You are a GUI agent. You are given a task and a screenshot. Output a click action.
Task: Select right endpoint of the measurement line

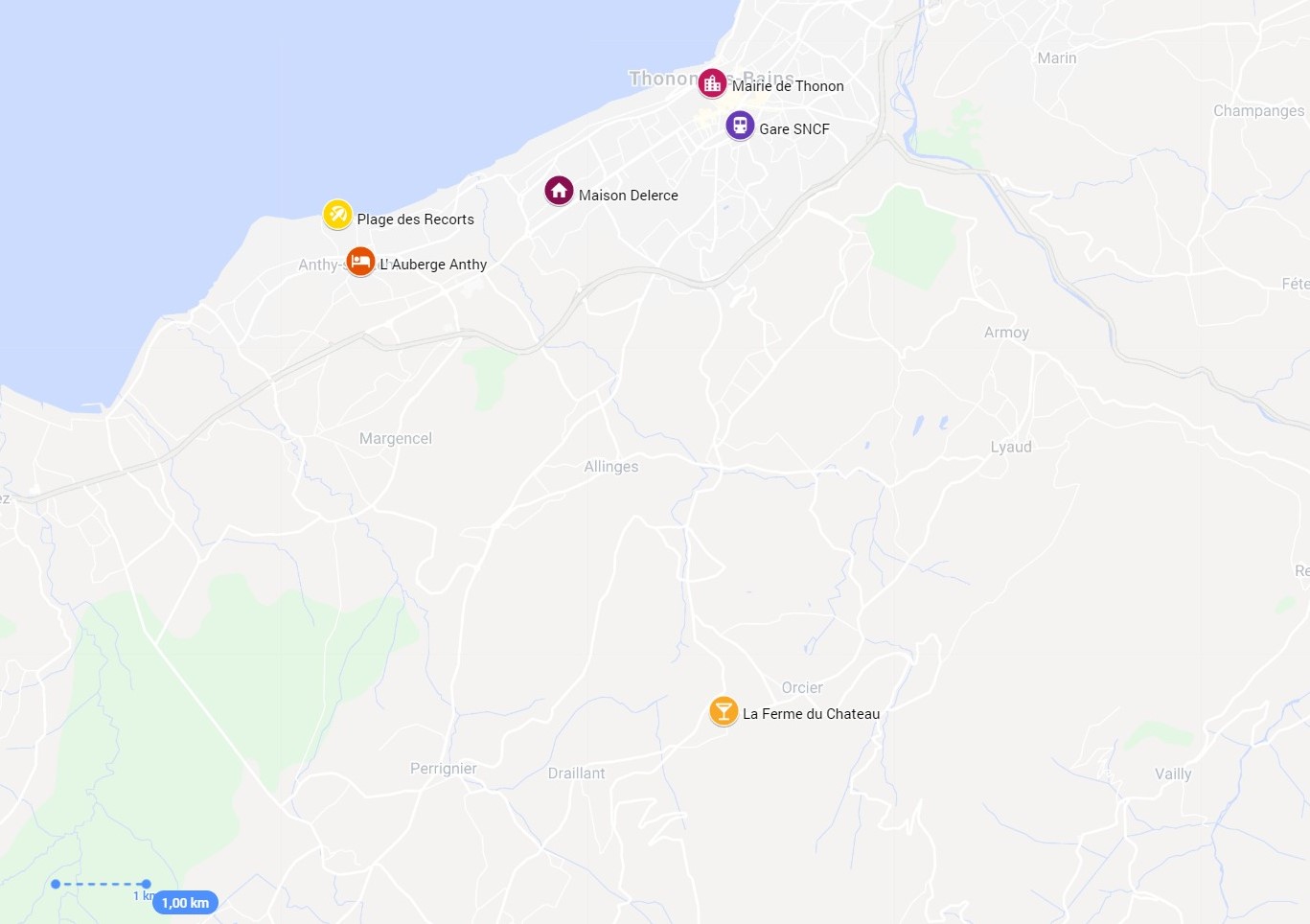click(146, 884)
